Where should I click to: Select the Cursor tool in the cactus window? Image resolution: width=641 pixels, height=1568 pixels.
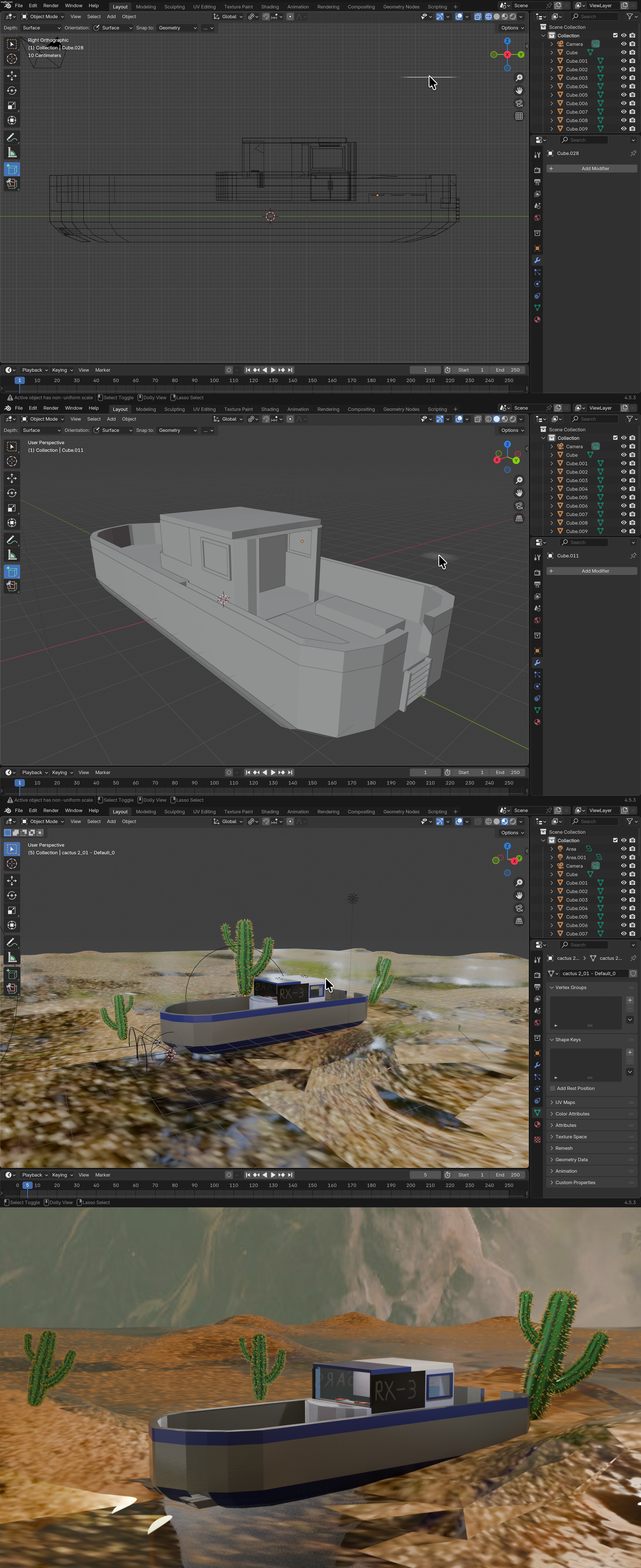point(12,864)
